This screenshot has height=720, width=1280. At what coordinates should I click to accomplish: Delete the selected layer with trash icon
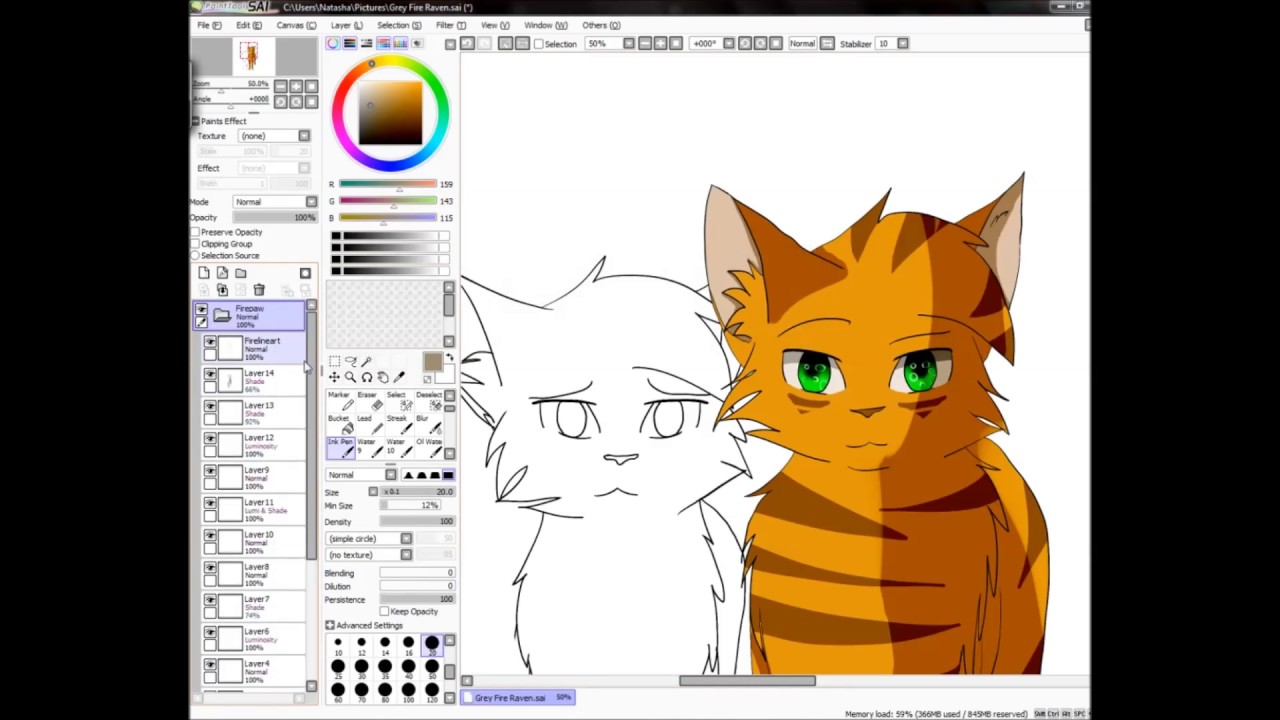[258, 290]
